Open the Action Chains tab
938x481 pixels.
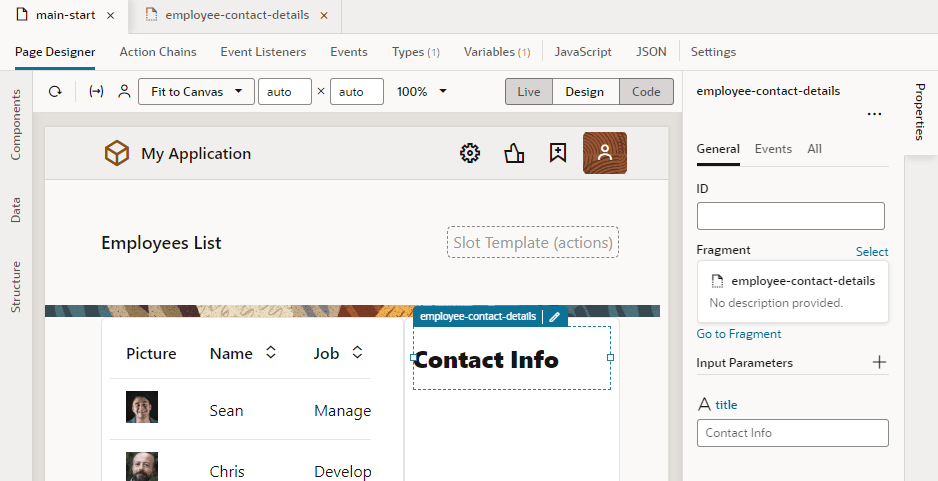click(158, 52)
